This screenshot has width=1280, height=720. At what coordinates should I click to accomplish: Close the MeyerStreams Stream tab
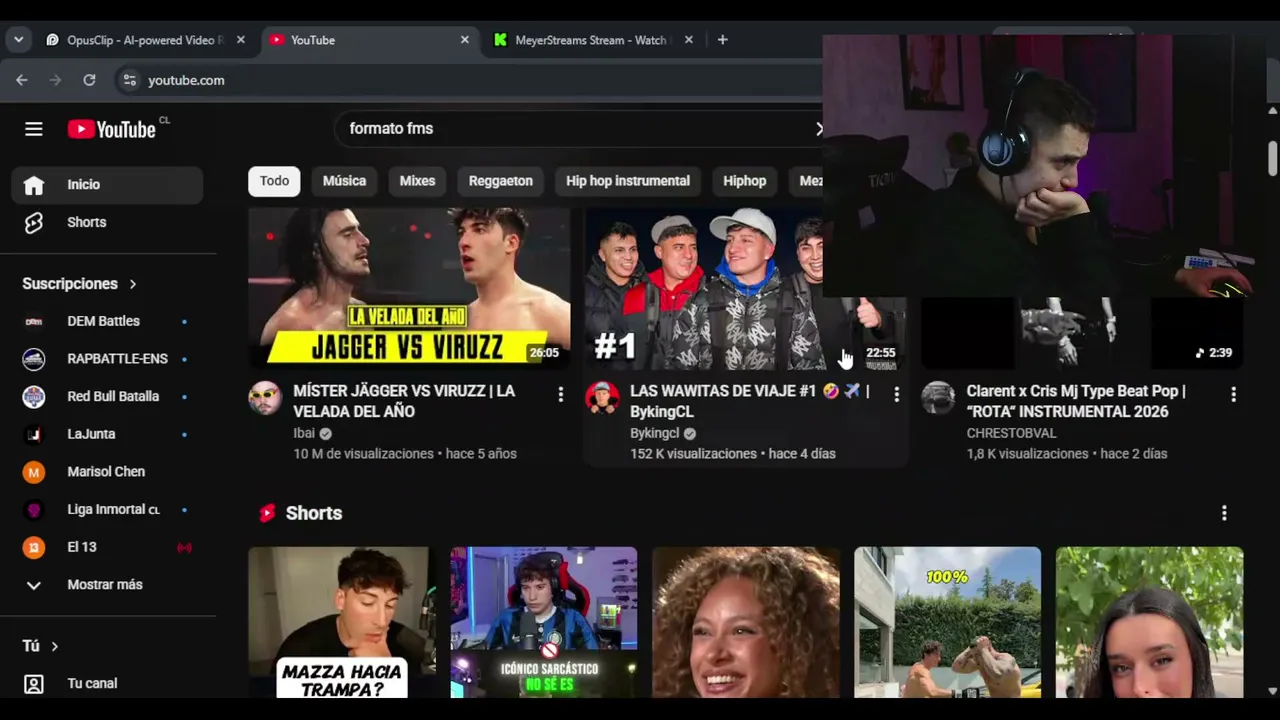tap(689, 40)
